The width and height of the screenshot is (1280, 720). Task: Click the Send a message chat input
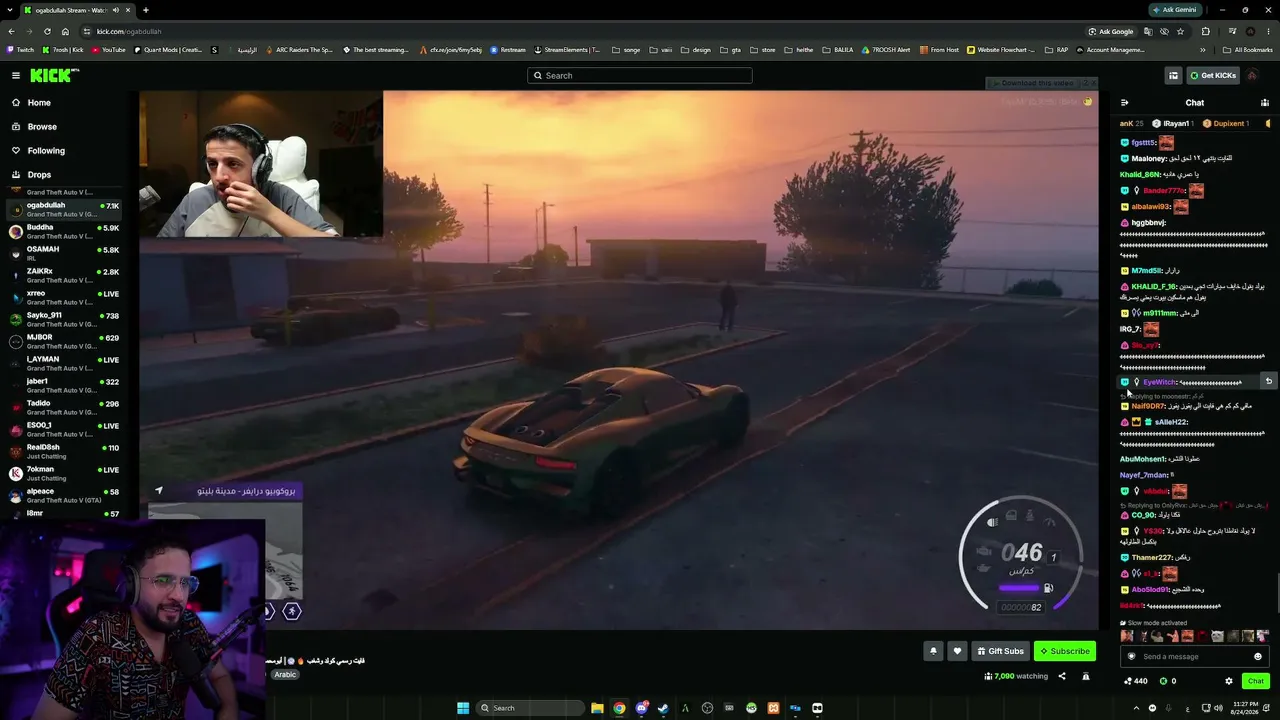click(1195, 656)
